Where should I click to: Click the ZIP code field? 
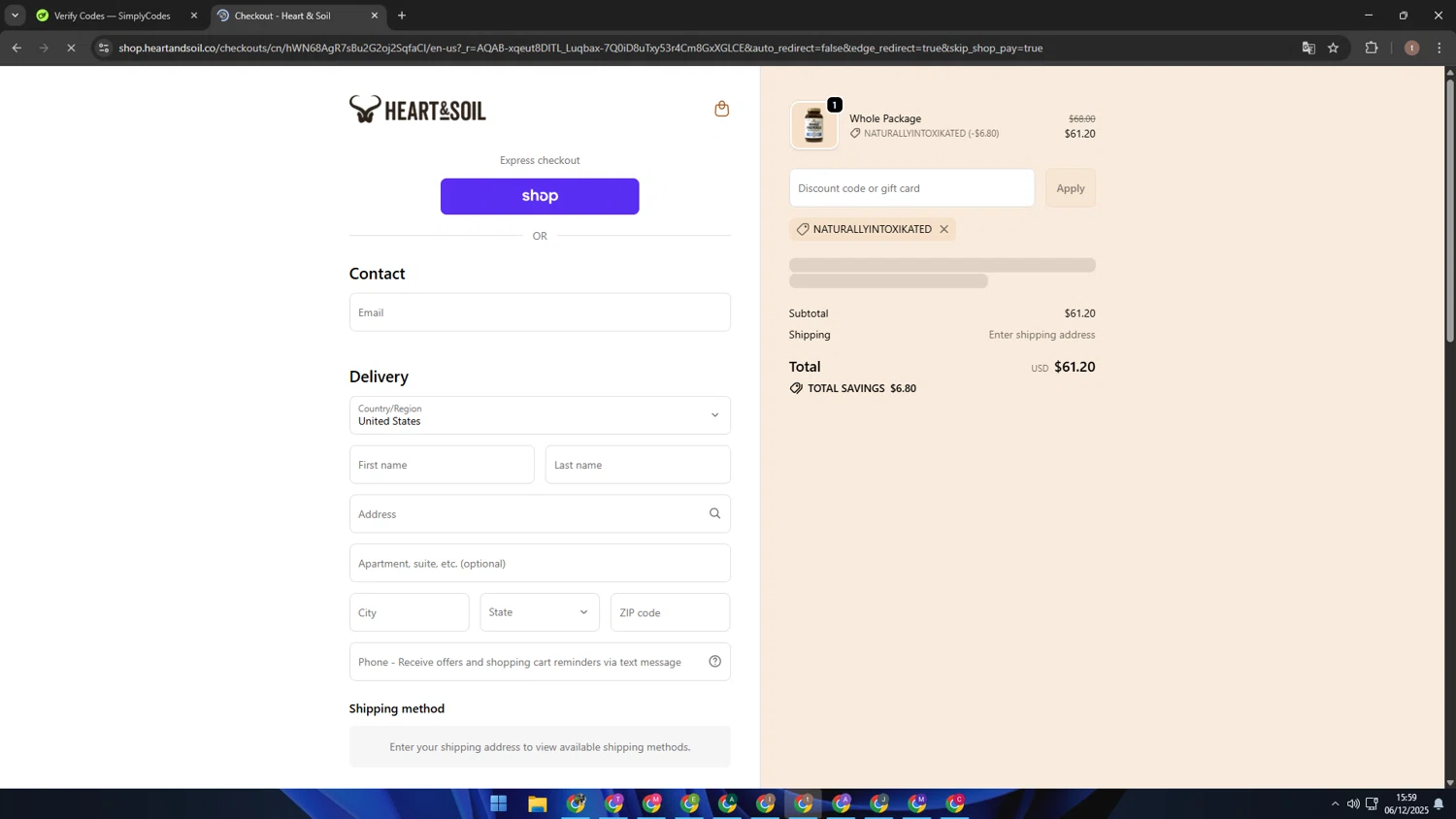tap(670, 612)
